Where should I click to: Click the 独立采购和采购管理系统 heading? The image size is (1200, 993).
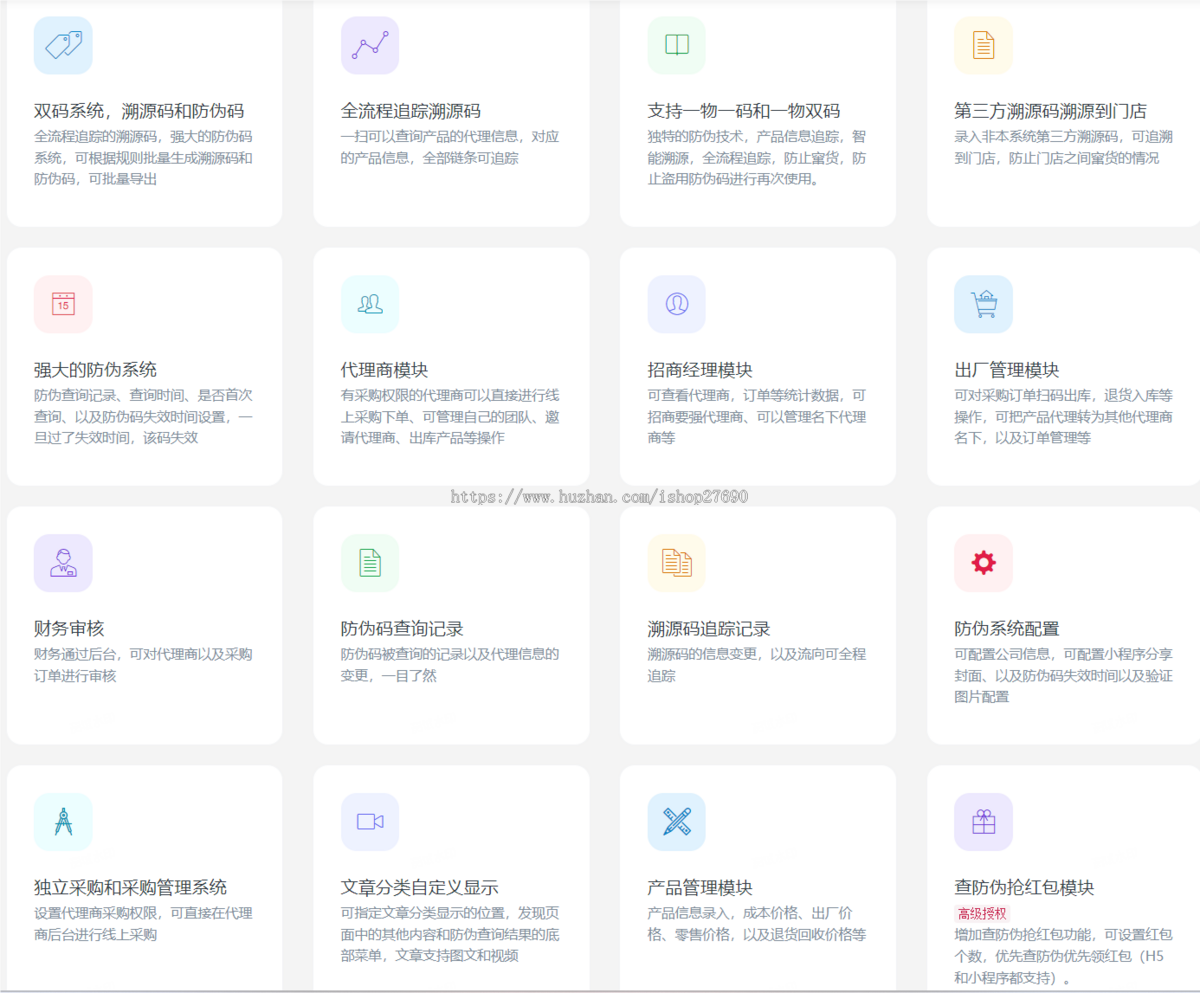click(x=131, y=888)
